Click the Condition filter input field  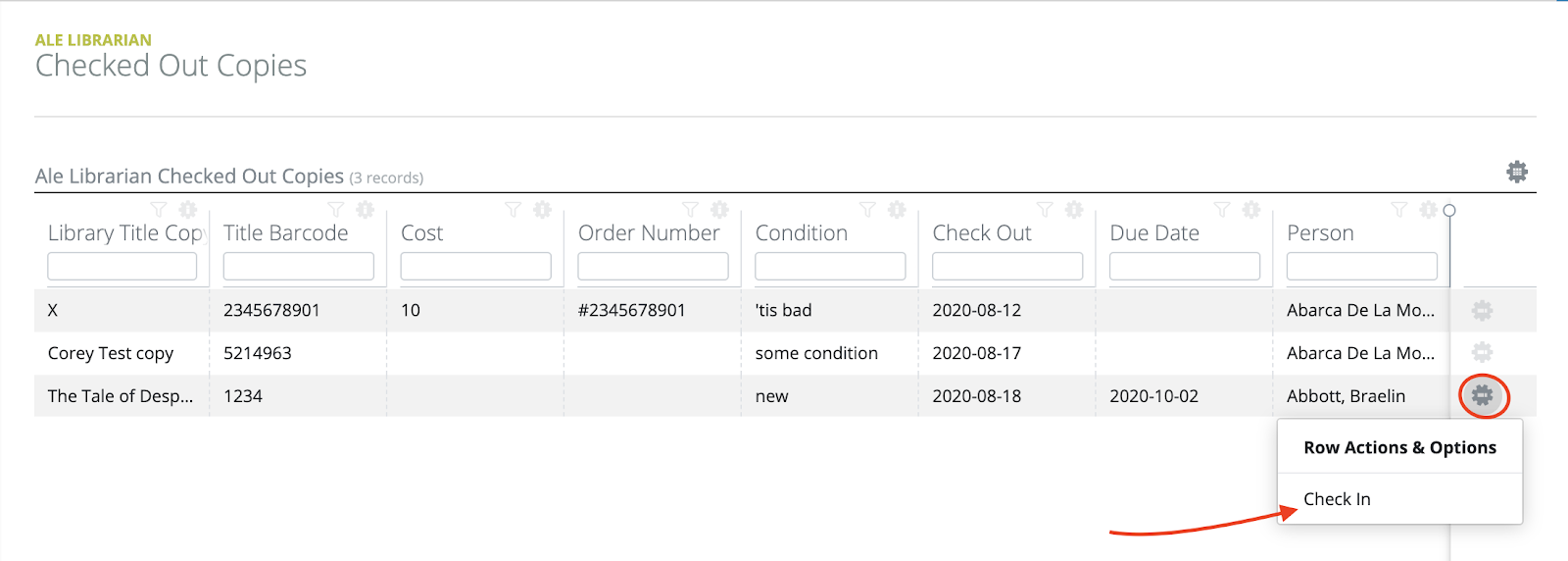[x=830, y=266]
